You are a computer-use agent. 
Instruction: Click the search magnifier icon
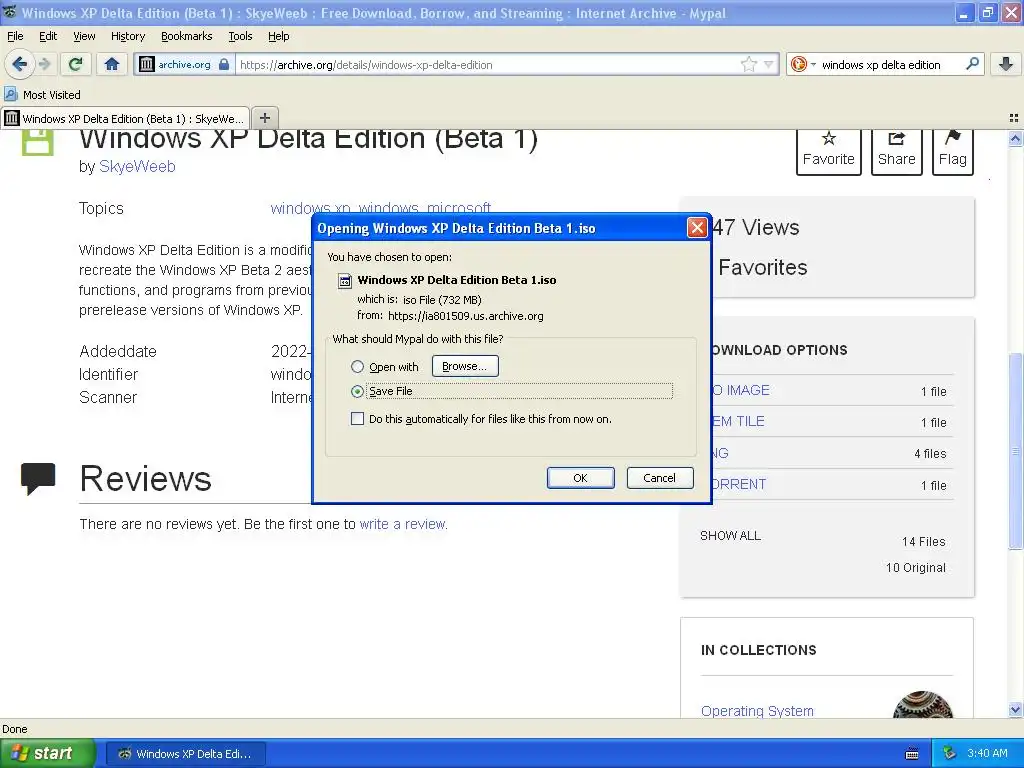(972, 64)
